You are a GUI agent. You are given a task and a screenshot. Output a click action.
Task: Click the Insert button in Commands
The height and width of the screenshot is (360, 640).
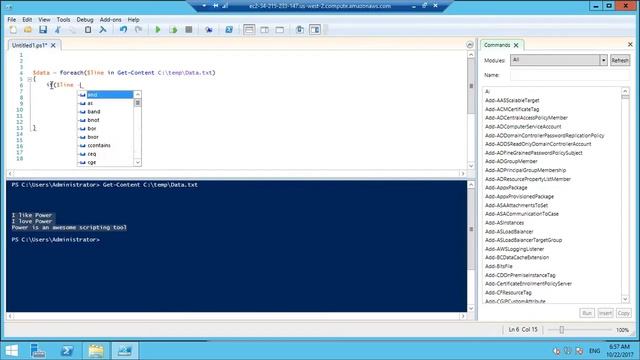point(605,313)
